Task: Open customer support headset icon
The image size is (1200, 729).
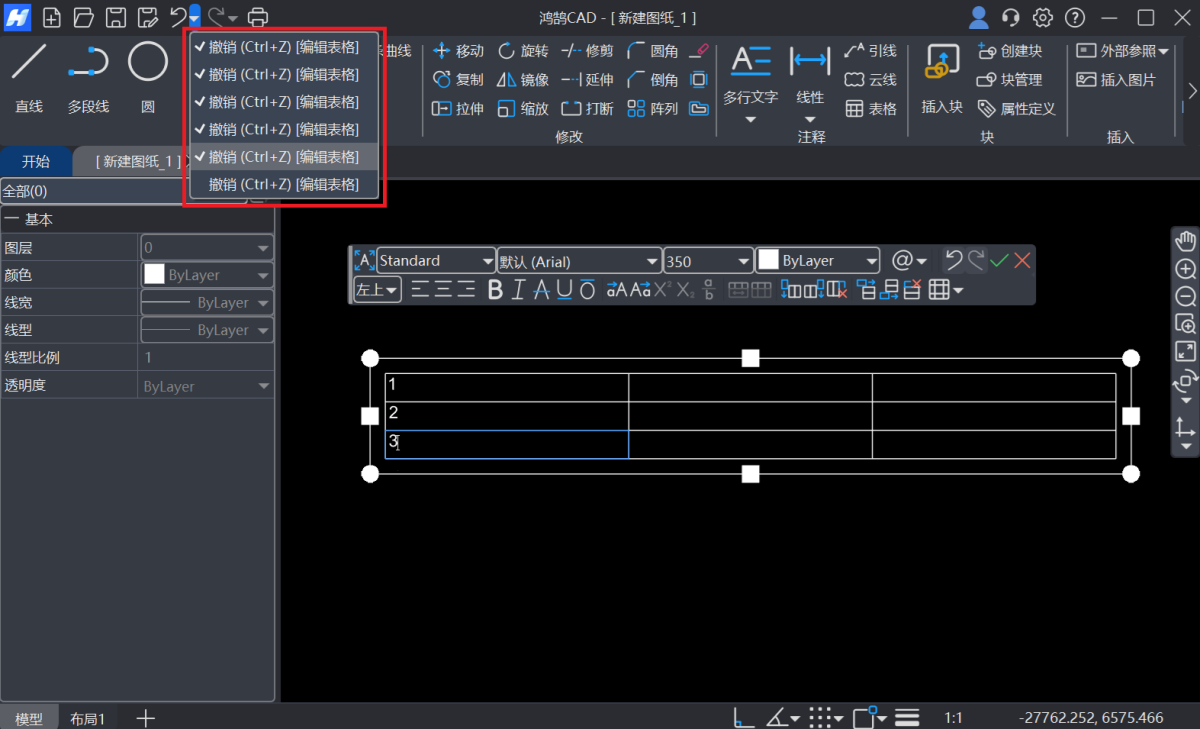Action: (1011, 17)
